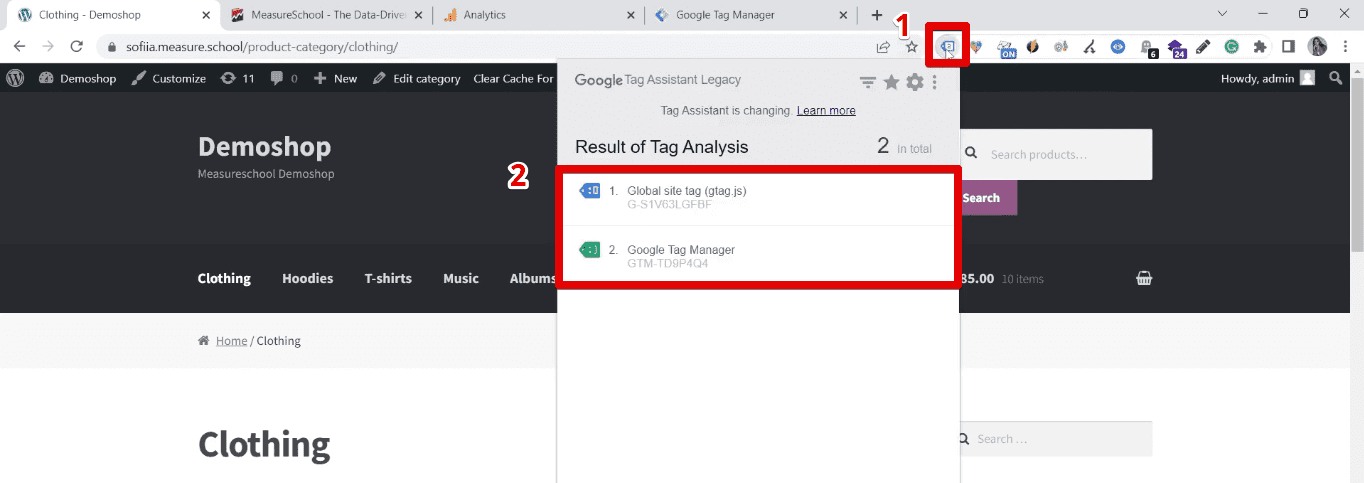Click the blue eye extension icon
Screen dimensions: 1364x483
click(1119, 46)
